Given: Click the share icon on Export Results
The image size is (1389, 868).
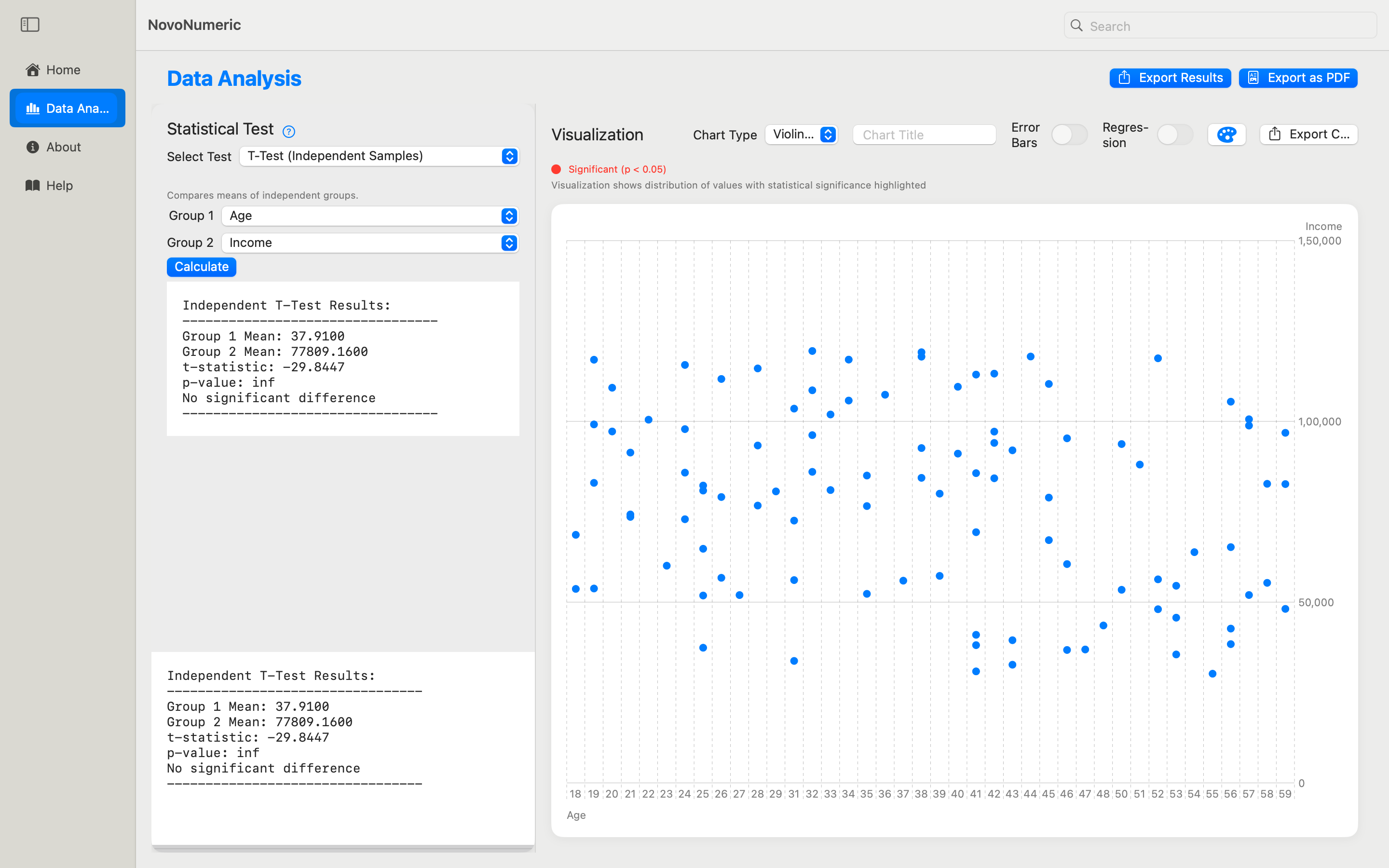Looking at the screenshot, I should click(x=1124, y=78).
